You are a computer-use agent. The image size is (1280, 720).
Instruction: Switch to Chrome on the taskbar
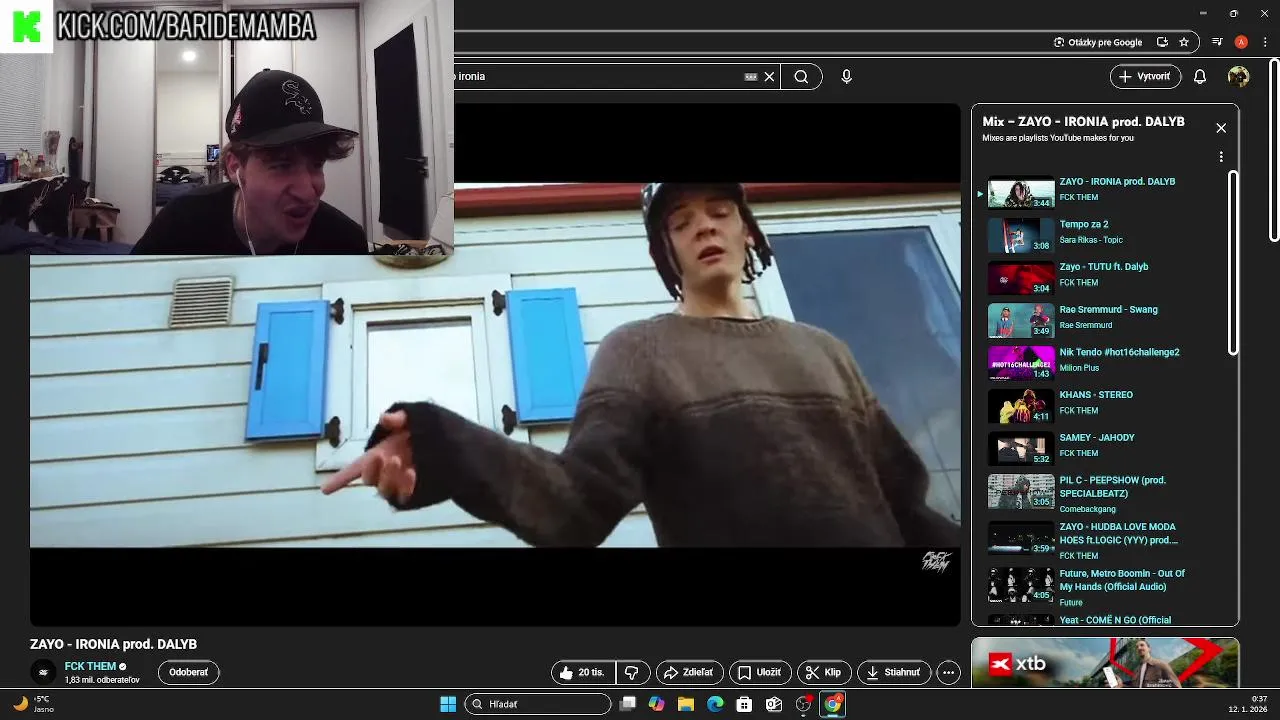click(832, 704)
